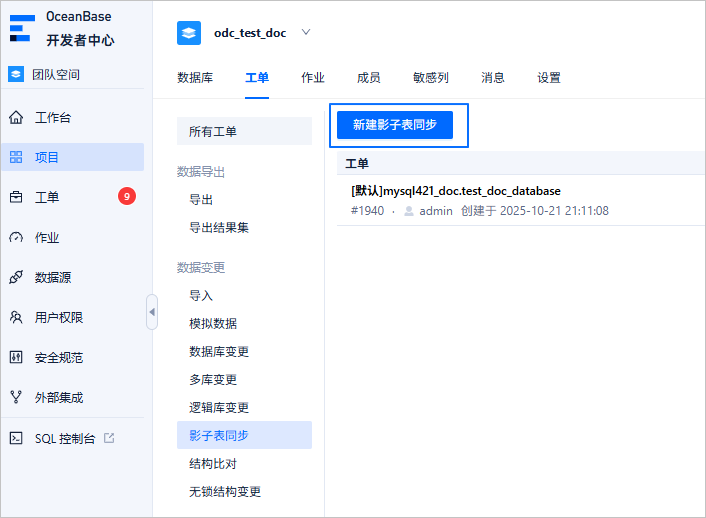Launch SQL 控制台 console icon
The image size is (706, 518).
[16, 438]
